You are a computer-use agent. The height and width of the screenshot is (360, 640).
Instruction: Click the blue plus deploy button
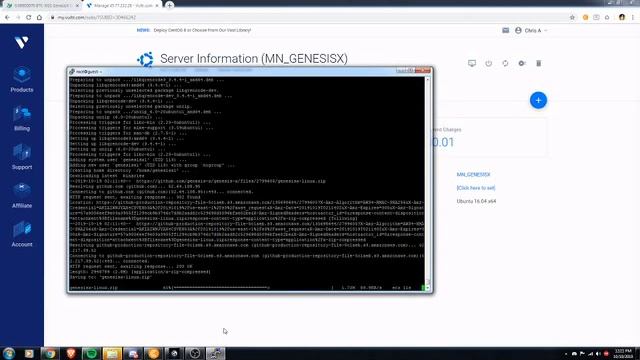(x=538, y=100)
